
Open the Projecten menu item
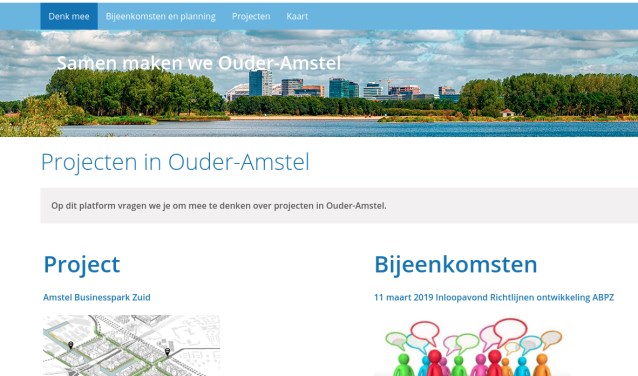(251, 16)
